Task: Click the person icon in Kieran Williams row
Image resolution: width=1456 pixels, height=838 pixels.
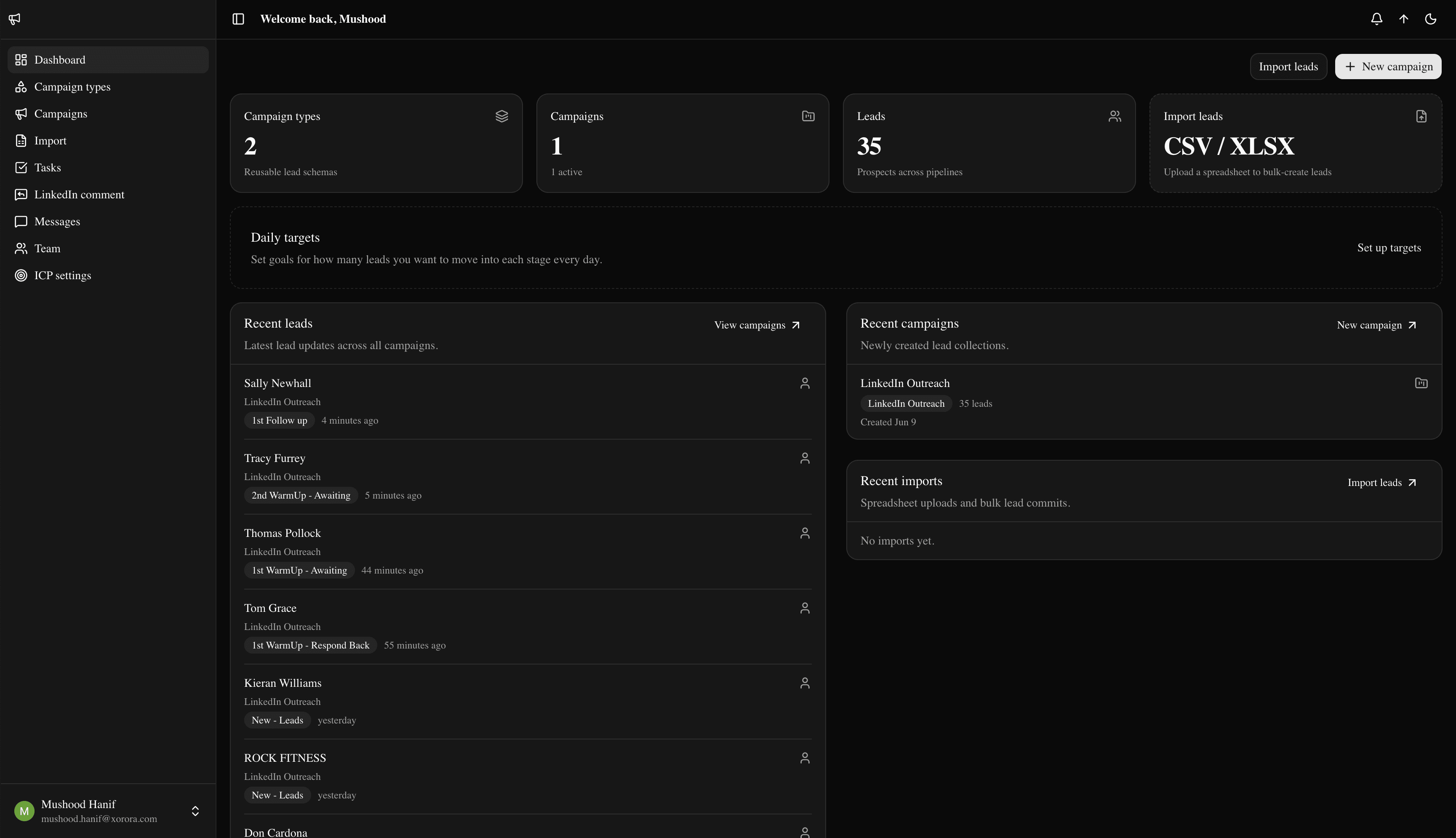Action: click(805, 683)
